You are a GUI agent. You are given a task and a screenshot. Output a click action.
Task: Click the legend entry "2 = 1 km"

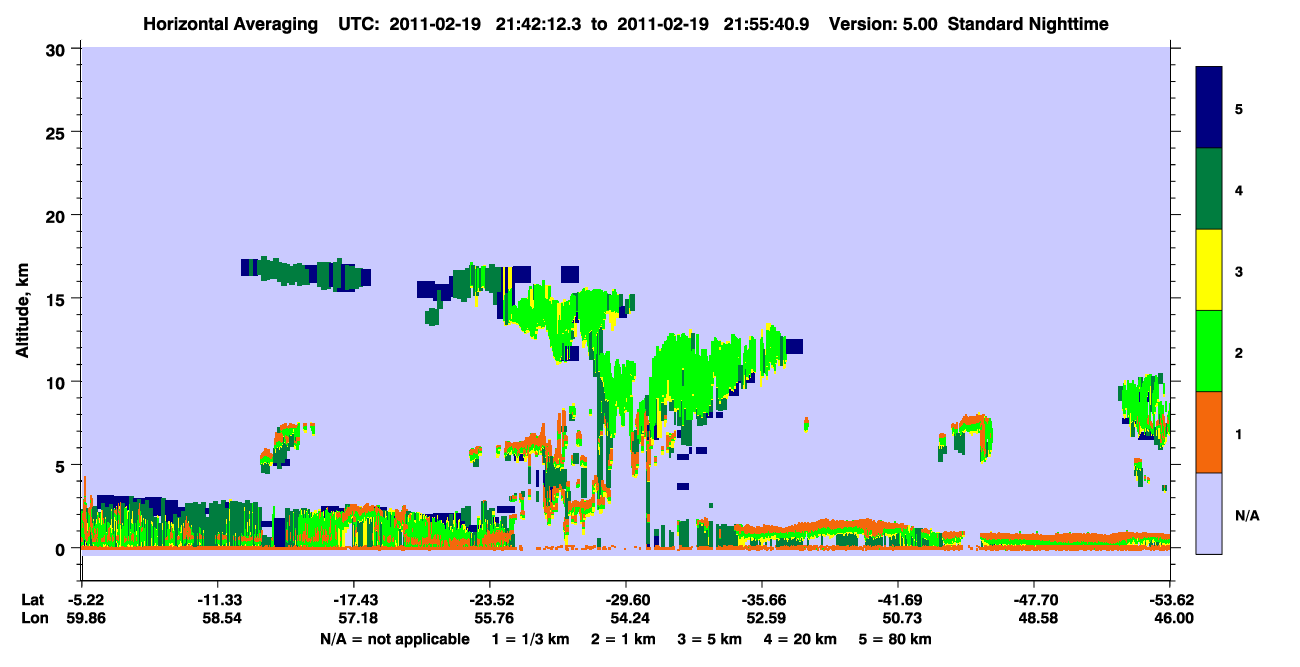click(x=623, y=639)
